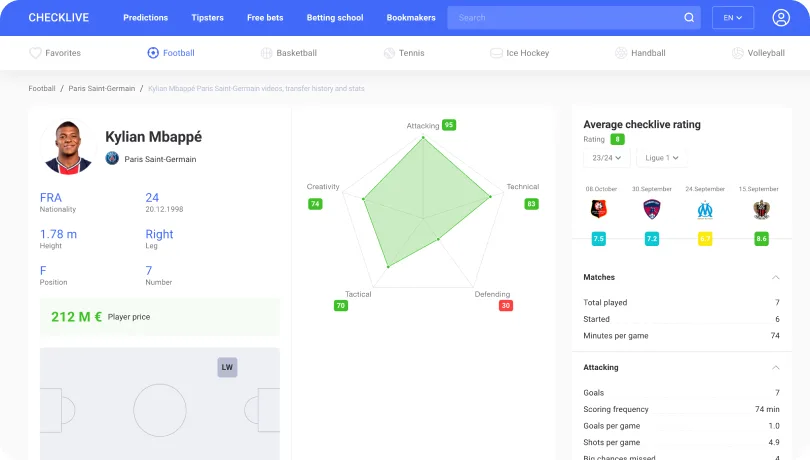
Task: Open the Free bets menu
Action: [265, 18]
